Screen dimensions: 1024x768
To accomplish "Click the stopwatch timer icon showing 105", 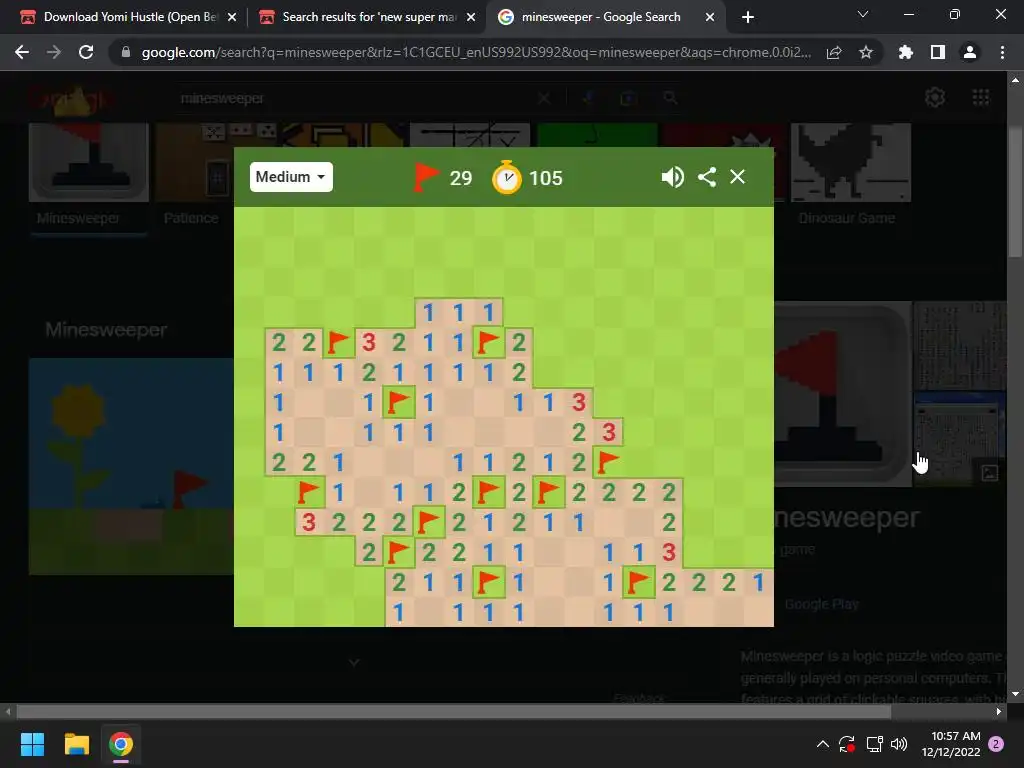I will [507, 178].
